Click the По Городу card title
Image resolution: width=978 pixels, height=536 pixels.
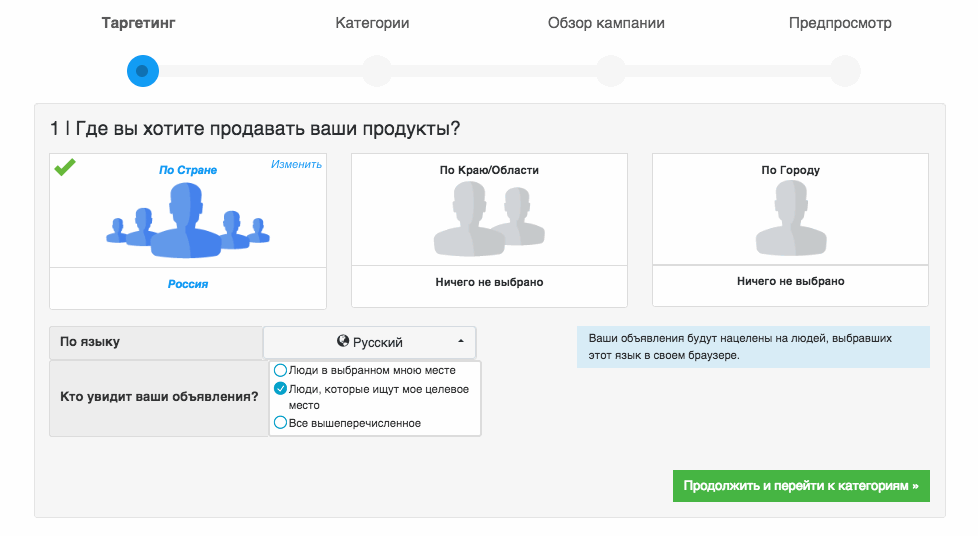[790, 170]
